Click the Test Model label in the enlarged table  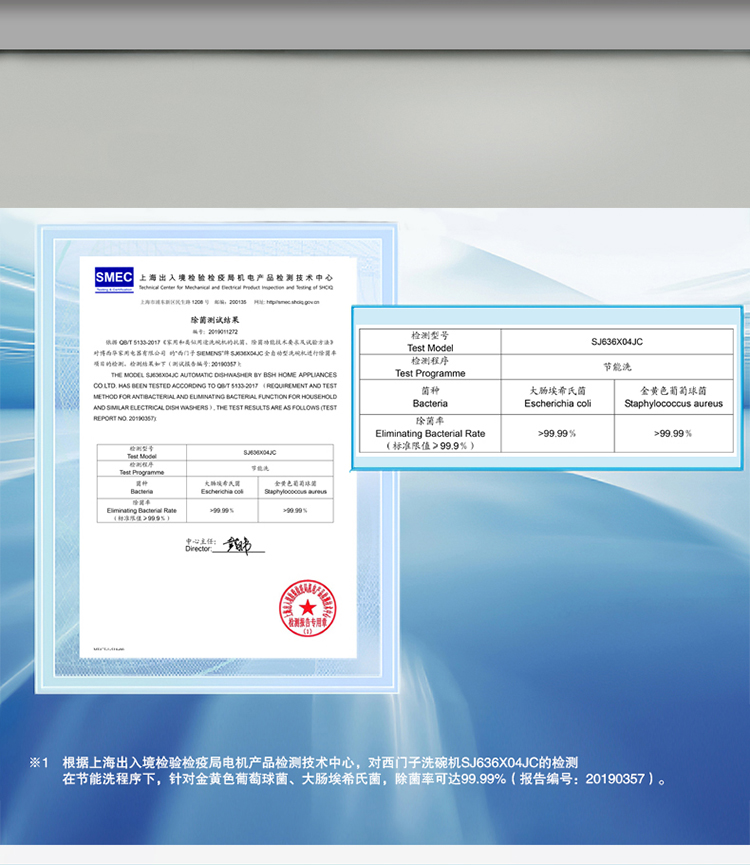(x=430, y=348)
